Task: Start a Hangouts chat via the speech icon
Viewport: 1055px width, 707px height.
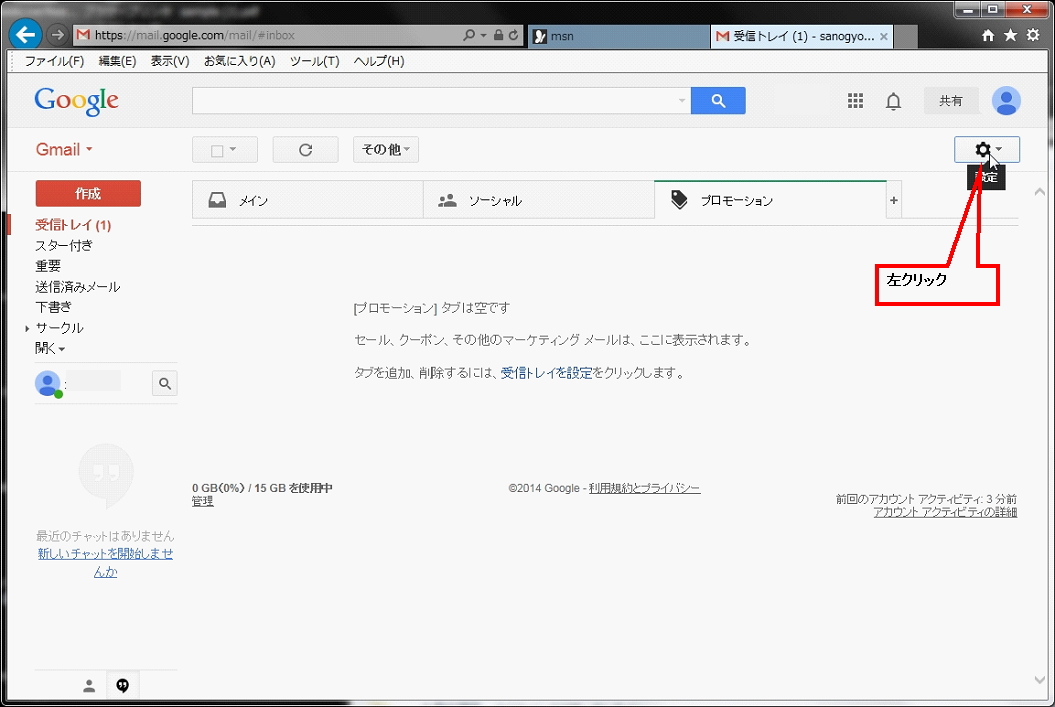Action: point(122,685)
